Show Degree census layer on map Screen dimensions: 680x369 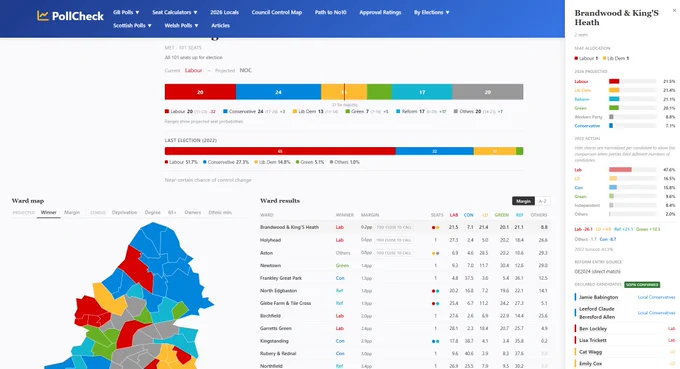(x=153, y=212)
